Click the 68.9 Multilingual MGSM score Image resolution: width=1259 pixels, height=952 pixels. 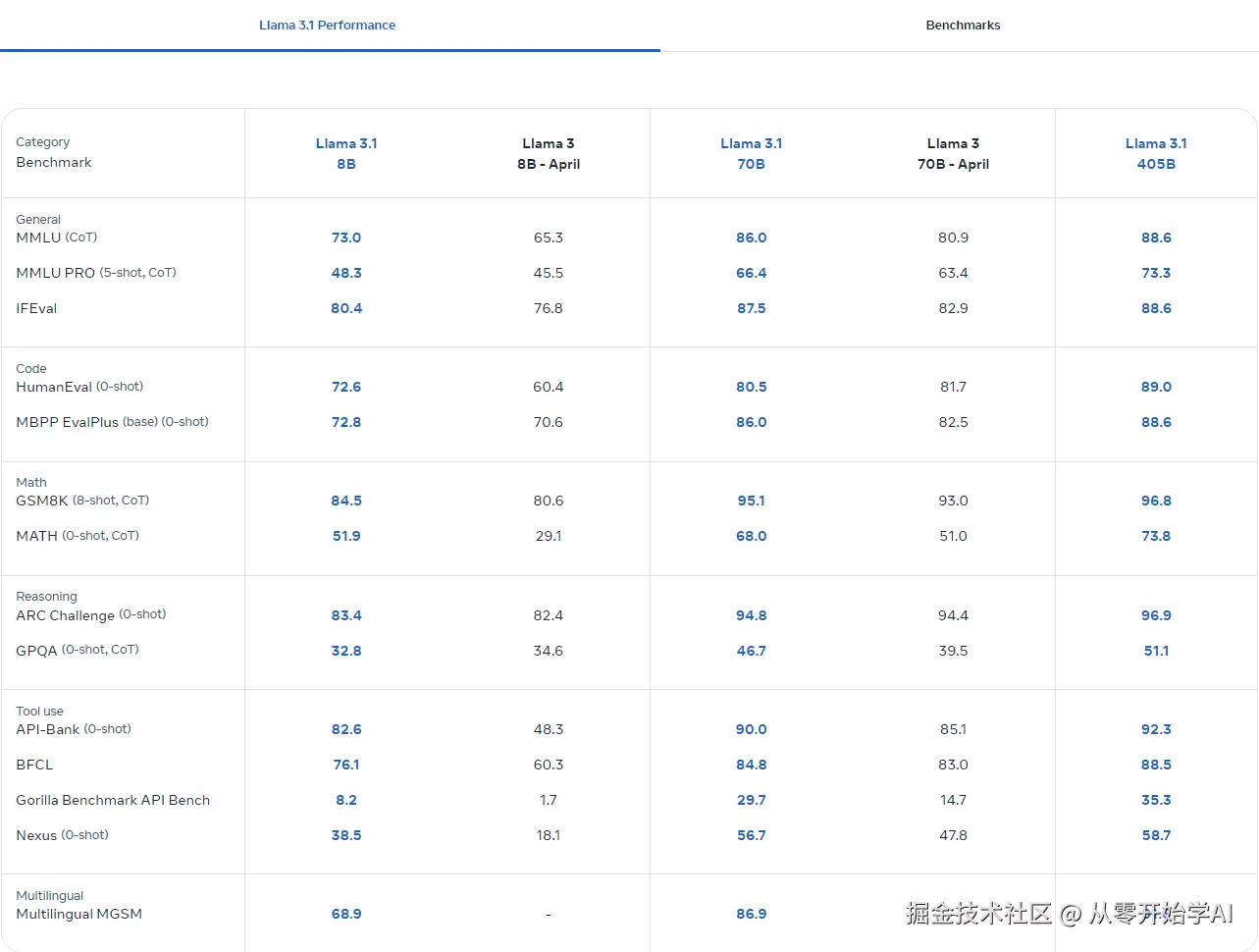346,914
